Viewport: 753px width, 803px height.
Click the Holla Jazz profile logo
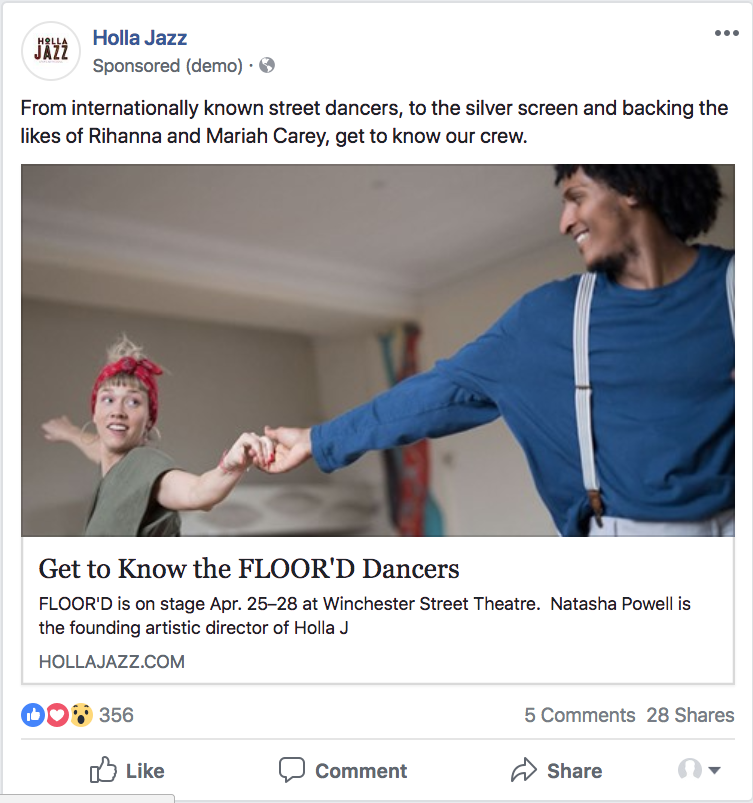point(51,51)
